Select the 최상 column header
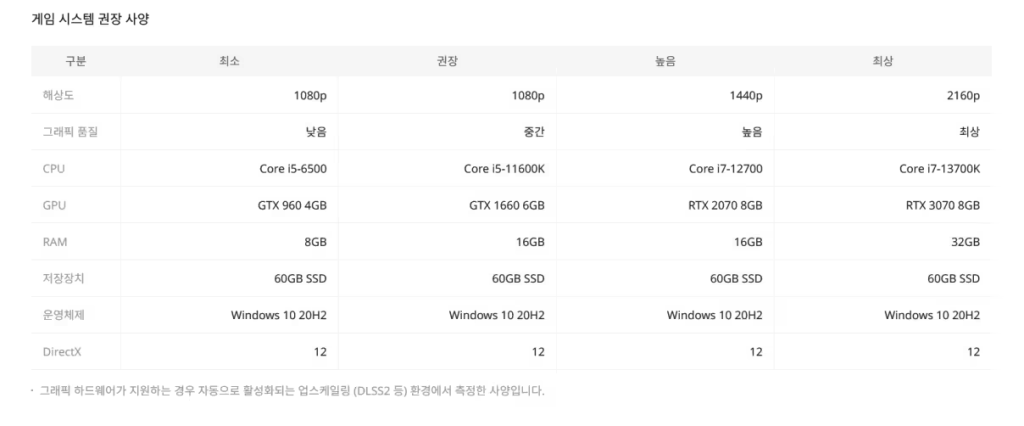1024x426 pixels. (883, 61)
